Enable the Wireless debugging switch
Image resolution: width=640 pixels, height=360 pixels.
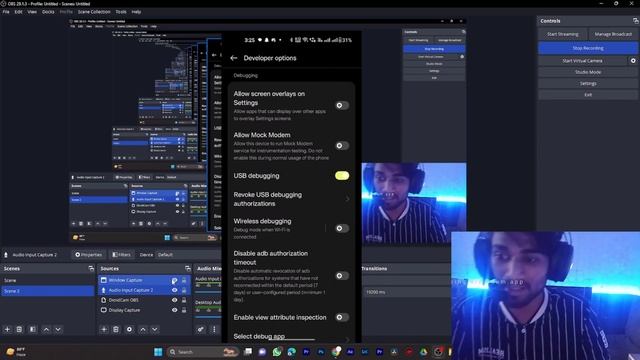coord(342,228)
